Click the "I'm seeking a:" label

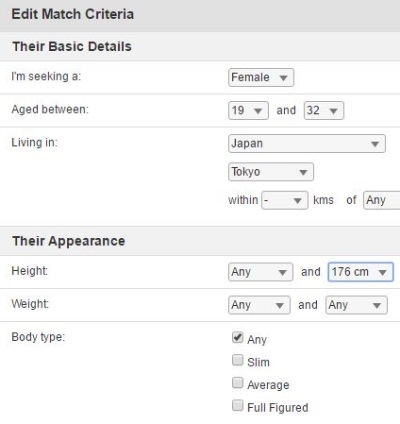[46, 76]
